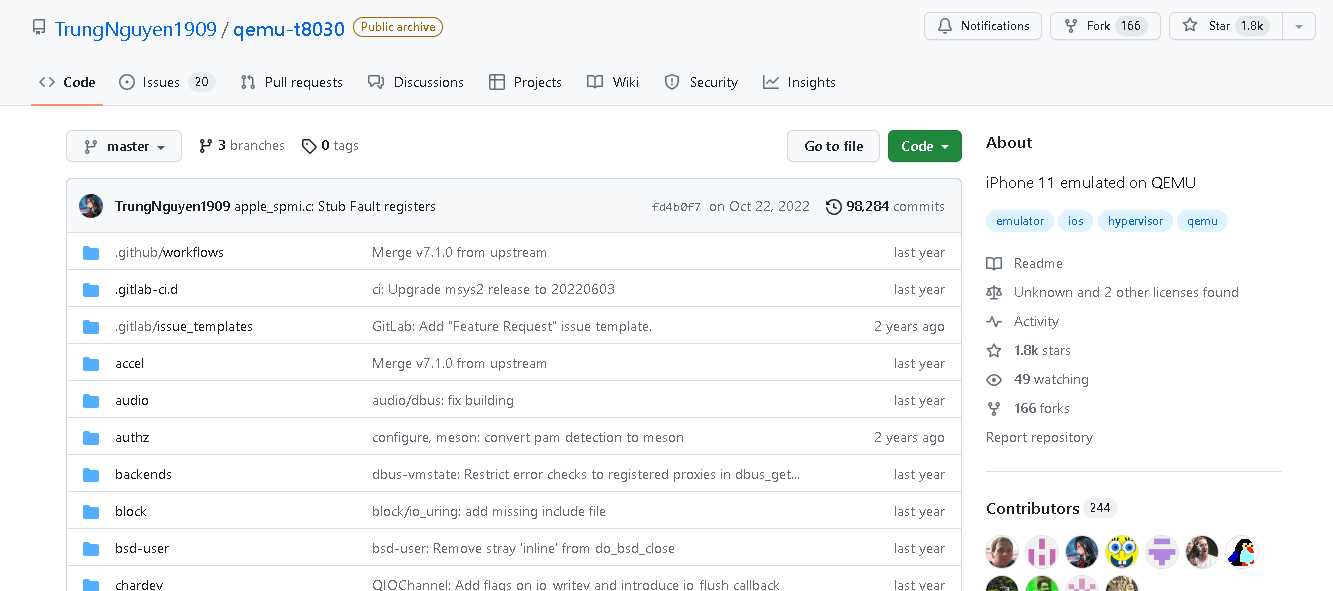Click the commits history clock icon
This screenshot has height=591, width=1333.
click(833, 207)
